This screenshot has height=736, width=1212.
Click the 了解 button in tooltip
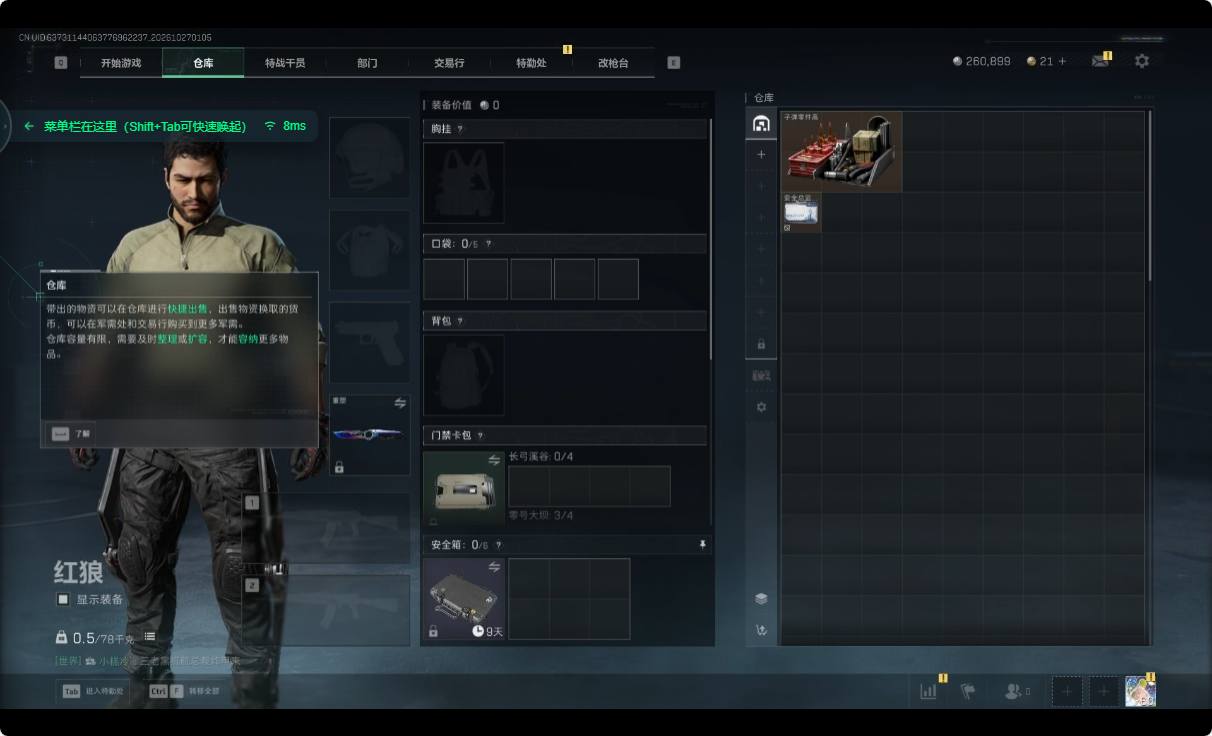click(x=71, y=434)
